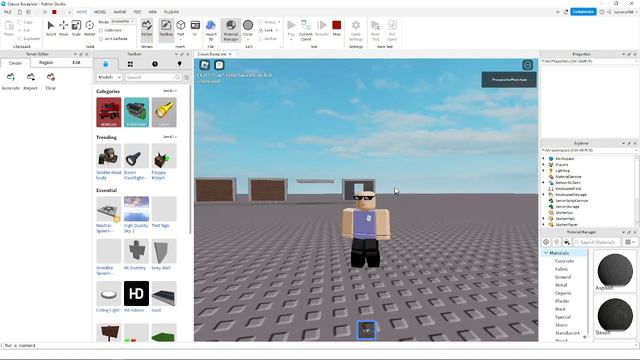Select the High Quality Sky thumbnail

tap(136, 209)
